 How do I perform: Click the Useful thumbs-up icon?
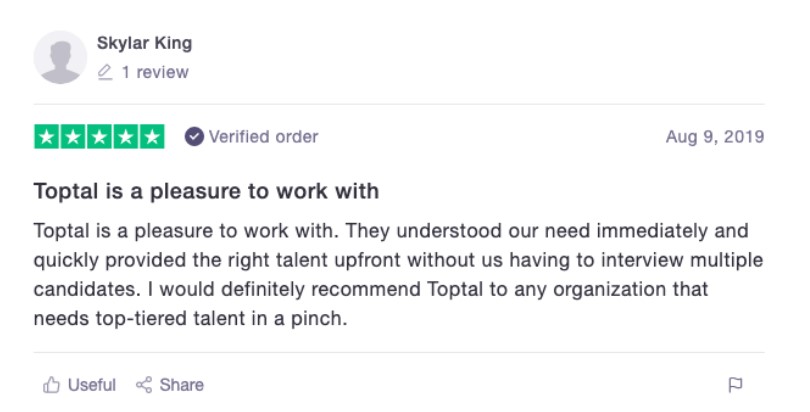tap(51, 385)
